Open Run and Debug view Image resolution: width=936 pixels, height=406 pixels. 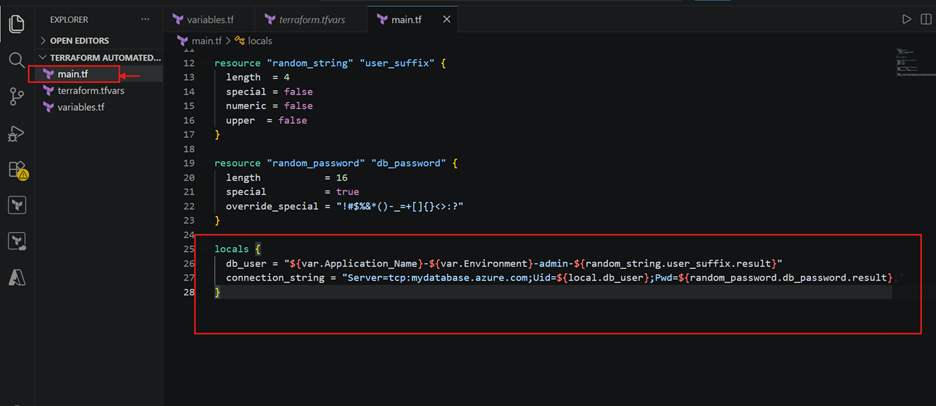click(17, 133)
